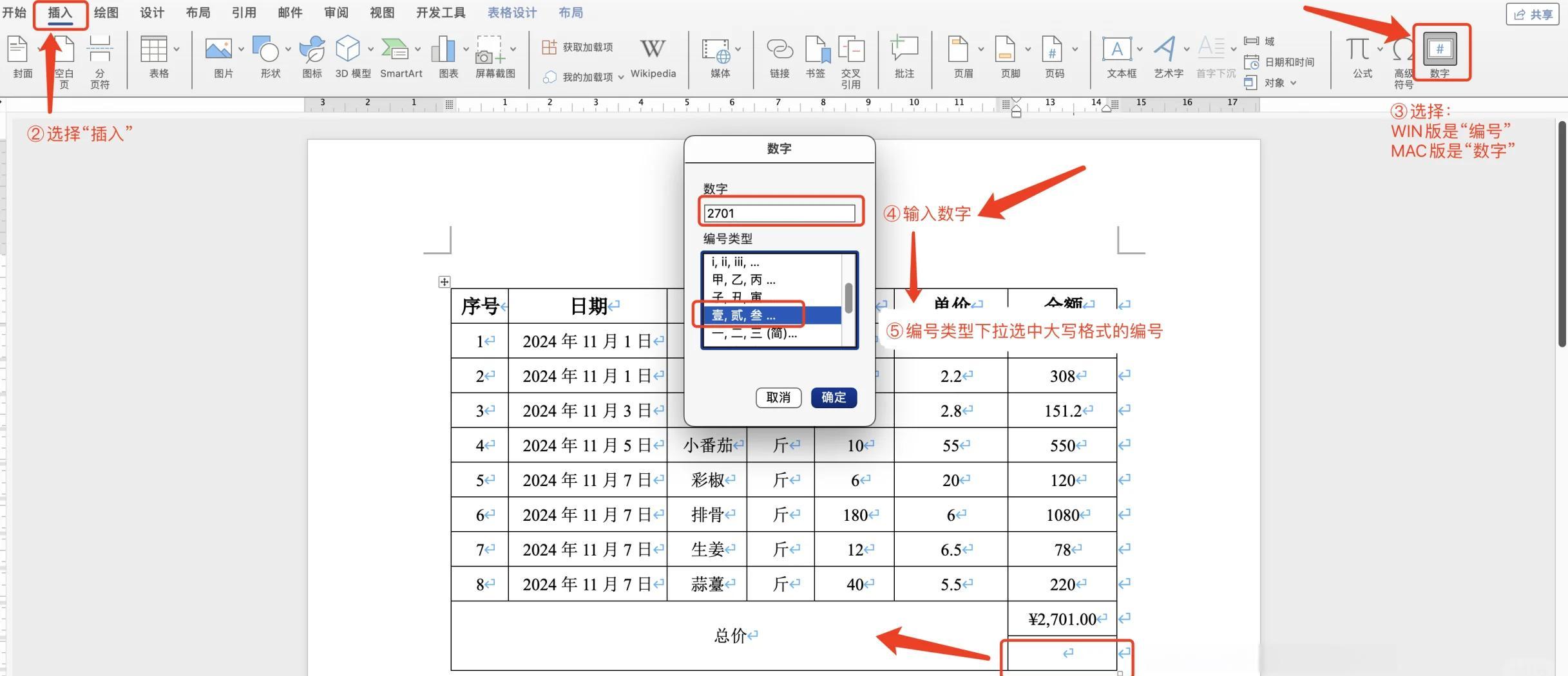
Task: Click 取消 to cancel the dialog
Action: [x=778, y=397]
